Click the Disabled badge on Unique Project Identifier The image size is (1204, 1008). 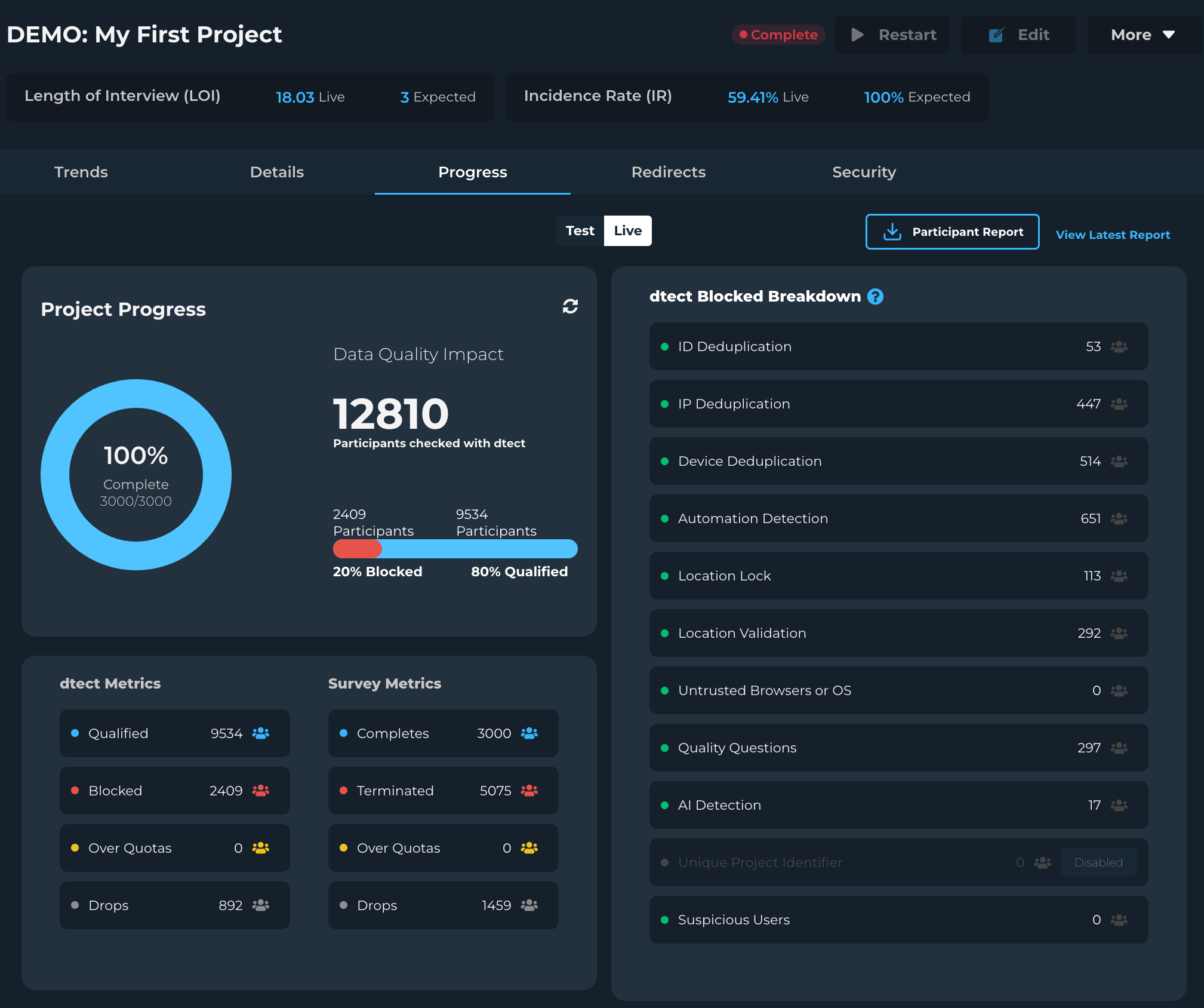click(1098, 862)
